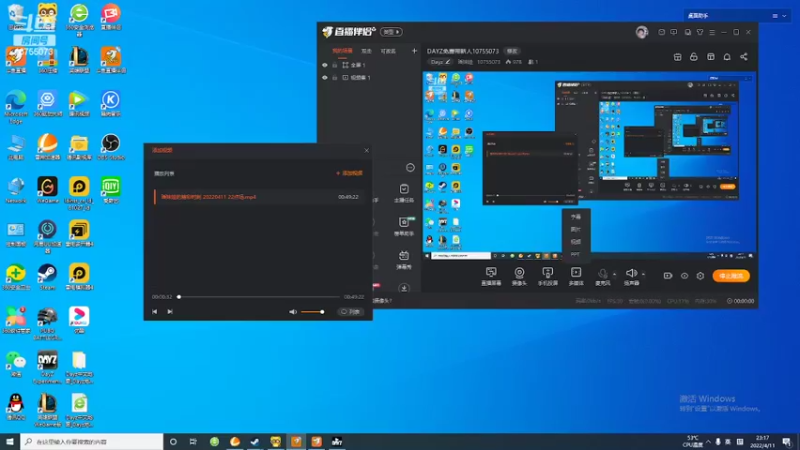The height and width of the screenshot is (450, 800).
Task: Switch to the second scene tab
Action: (x=366, y=51)
